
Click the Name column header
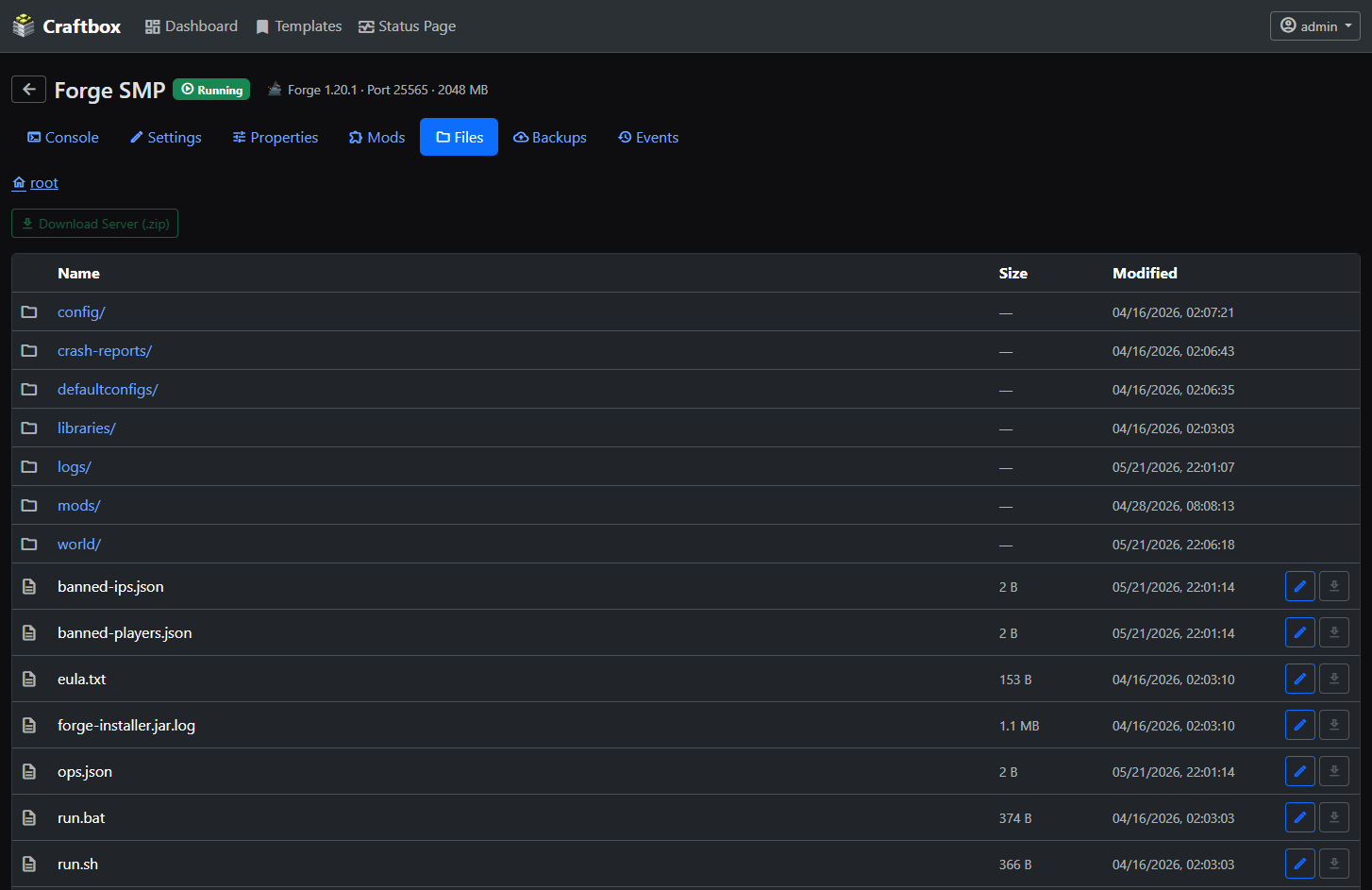click(78, 273)
